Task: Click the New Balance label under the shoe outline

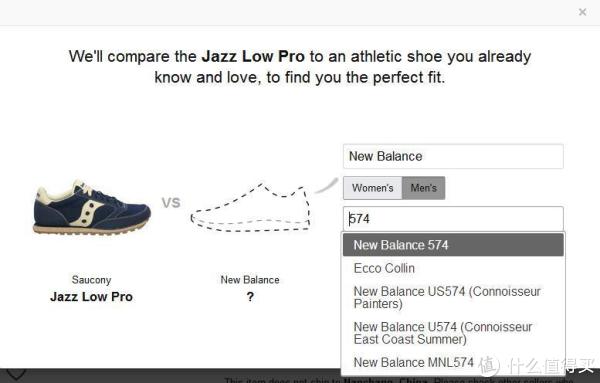Action: [x=250, y=280]
